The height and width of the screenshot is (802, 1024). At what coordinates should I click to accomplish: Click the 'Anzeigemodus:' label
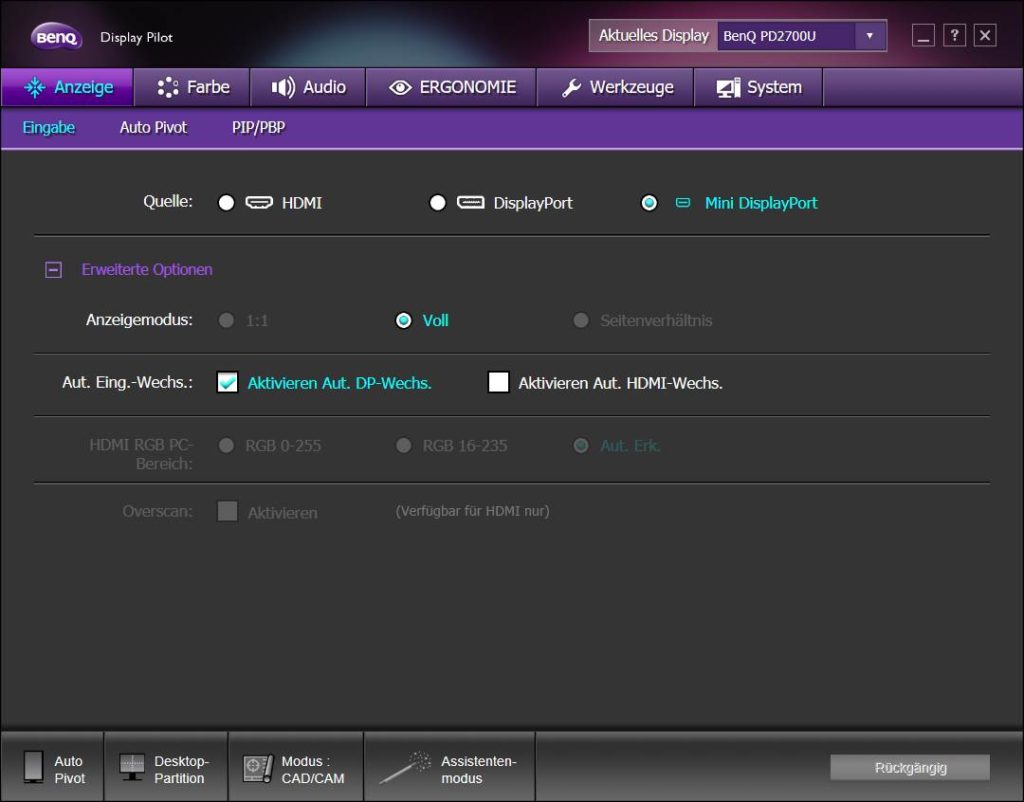click(139, 320)
